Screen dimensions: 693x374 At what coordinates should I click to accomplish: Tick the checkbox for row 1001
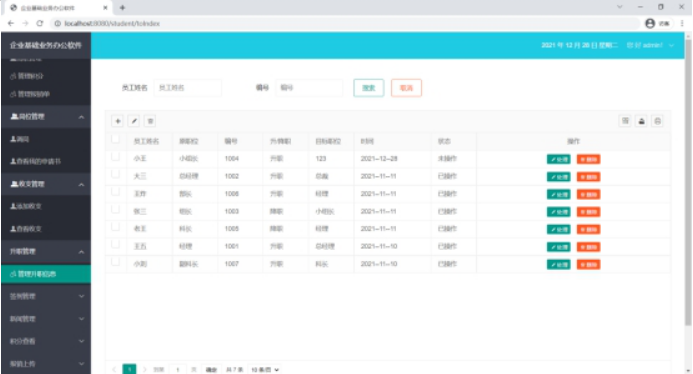[115, 244]
